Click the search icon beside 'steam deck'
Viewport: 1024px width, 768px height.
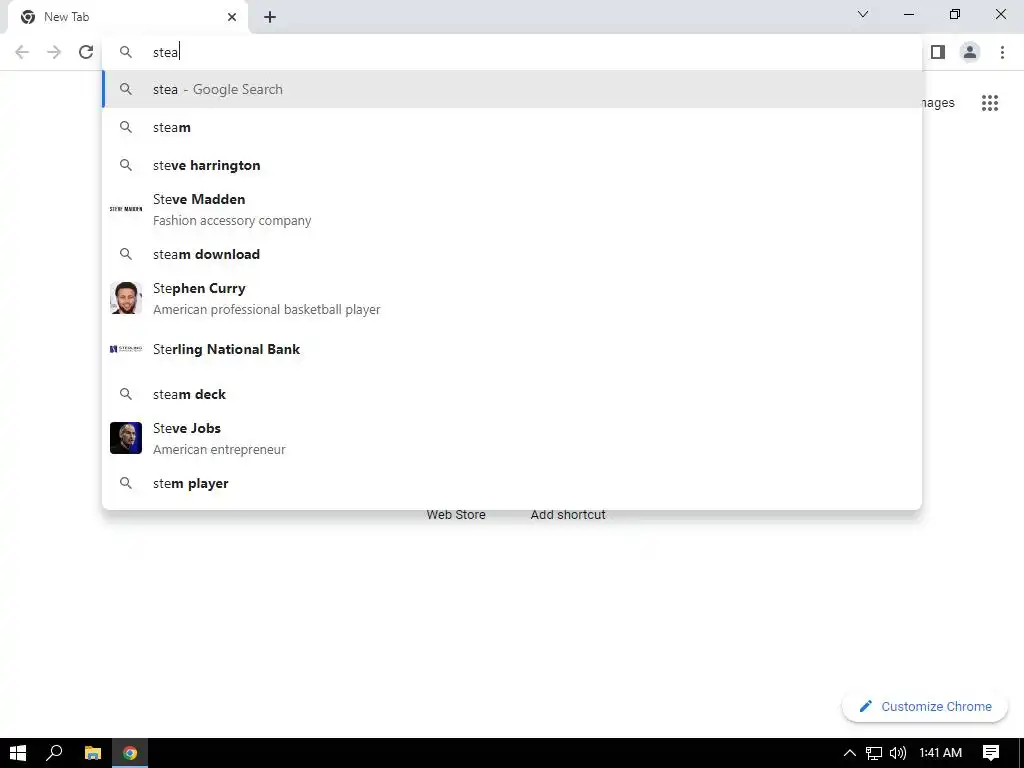[x=126, y=394]
